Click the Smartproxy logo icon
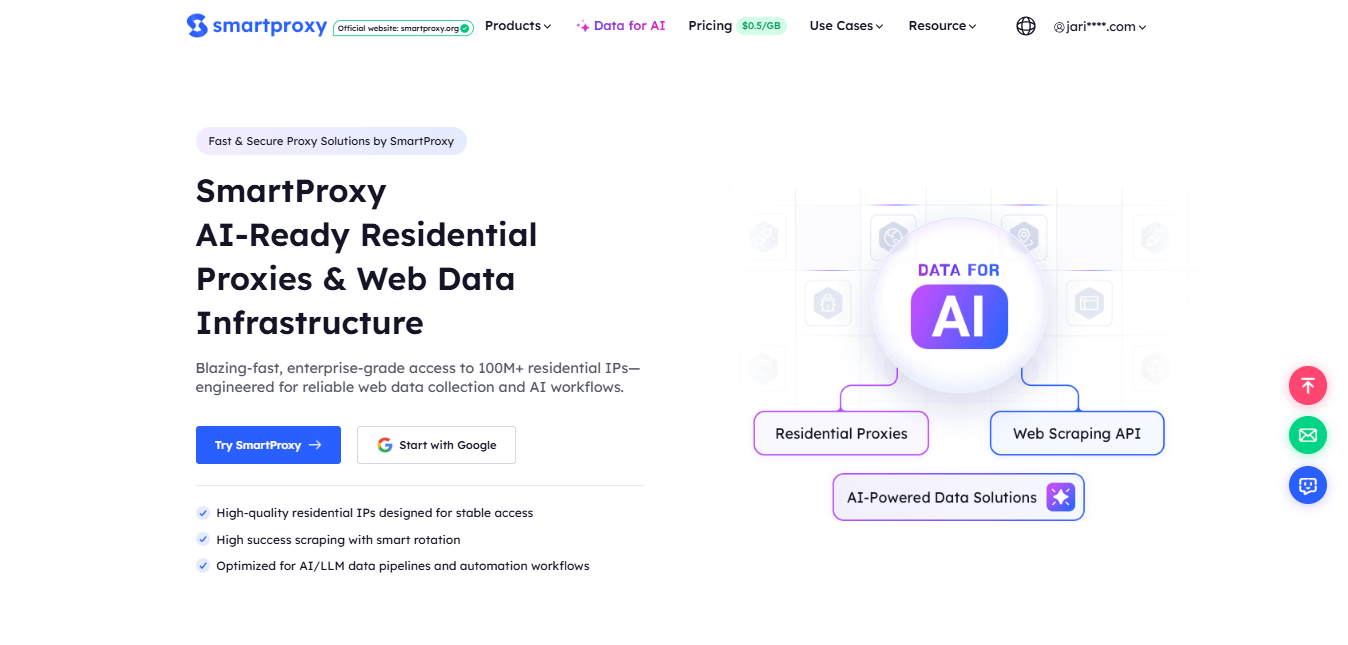The height and width of the screenshot is (645, 1348). point(197,26)
